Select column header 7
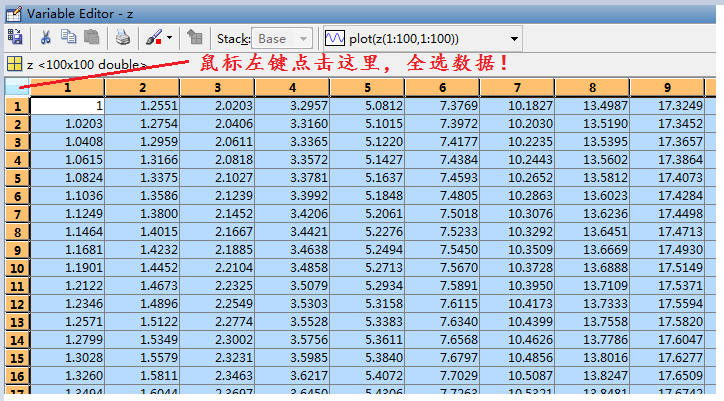724x401 pixels. [x=518, y=87]
